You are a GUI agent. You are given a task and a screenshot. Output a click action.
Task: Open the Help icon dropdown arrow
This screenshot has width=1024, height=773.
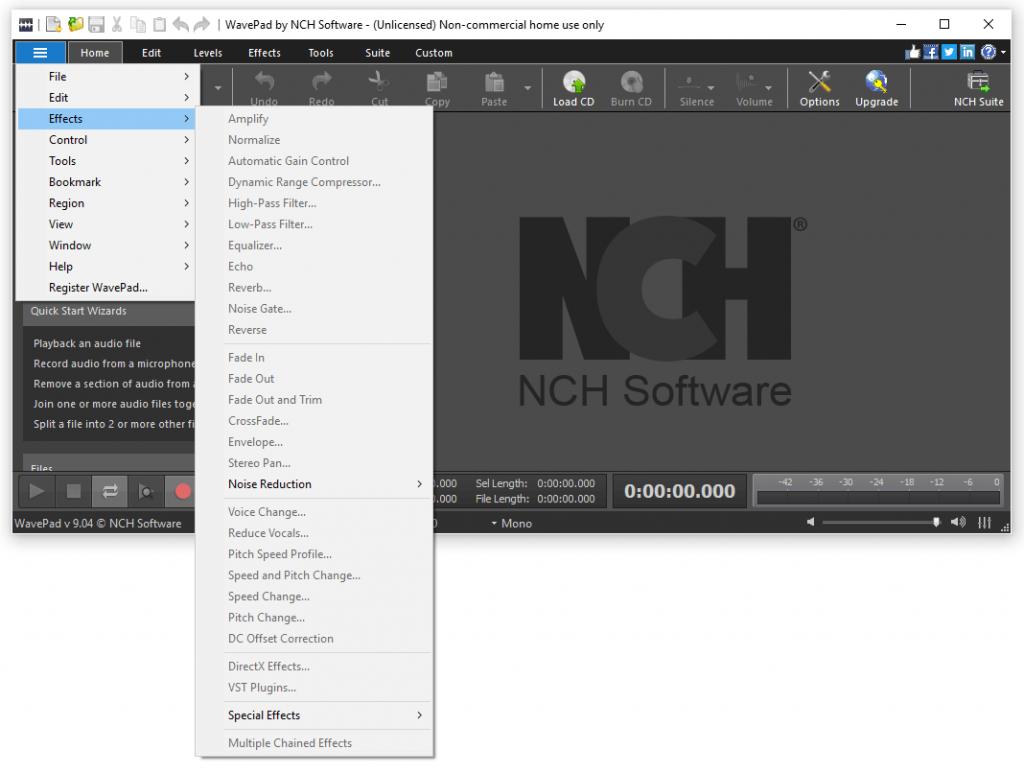(1003, 52)
